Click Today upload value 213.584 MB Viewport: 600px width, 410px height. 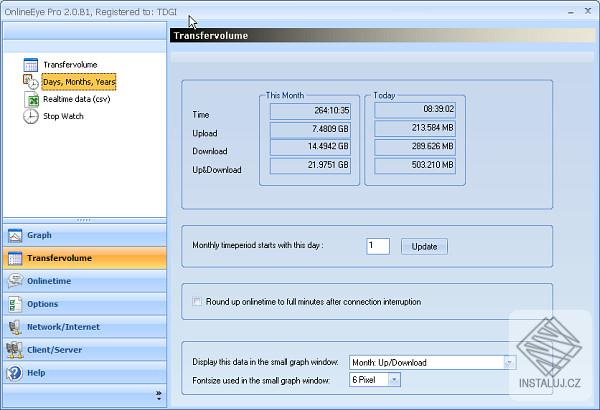click(415, 128)
